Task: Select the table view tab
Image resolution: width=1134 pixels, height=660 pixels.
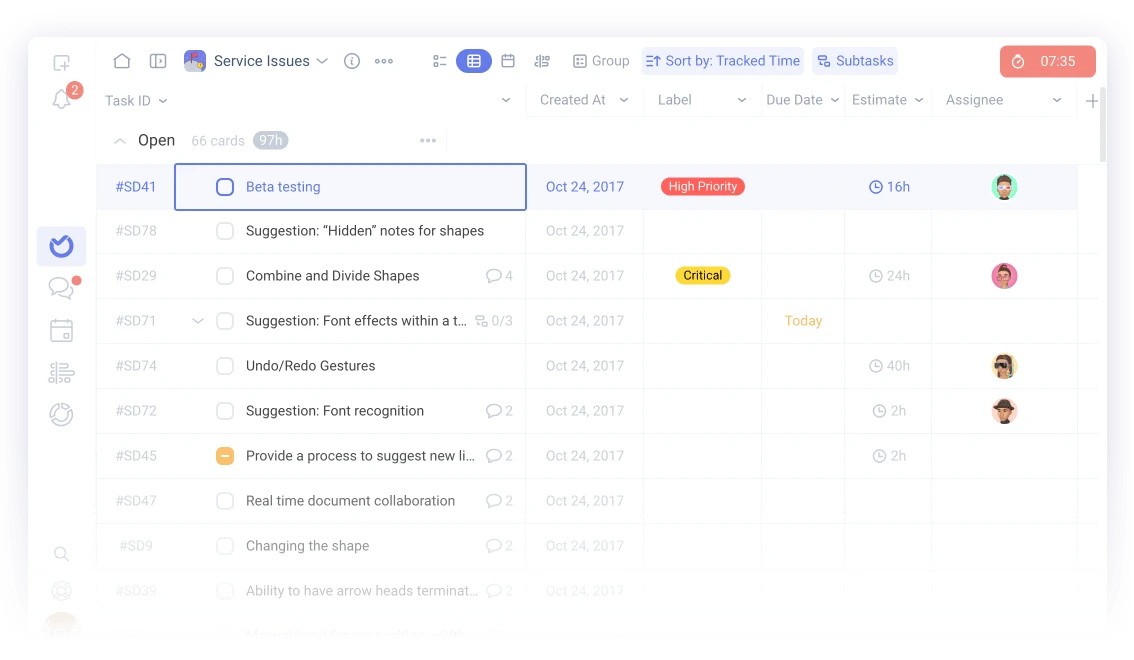Action: click(474, 61)
